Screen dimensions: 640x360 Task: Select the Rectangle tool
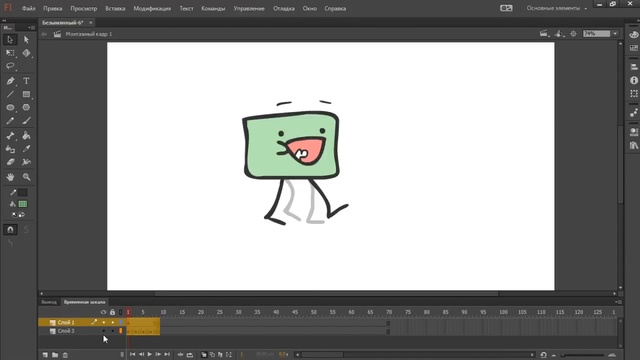[x=26, y=94]
